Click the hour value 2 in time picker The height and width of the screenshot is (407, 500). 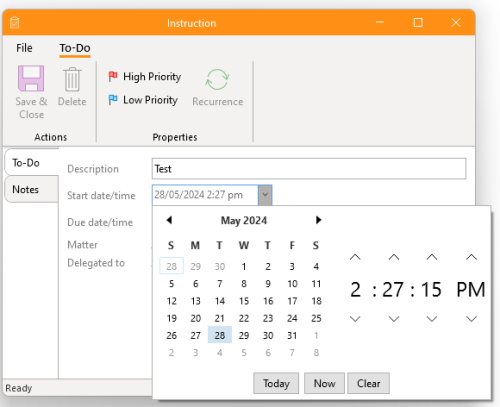click(x=356, y=289)
